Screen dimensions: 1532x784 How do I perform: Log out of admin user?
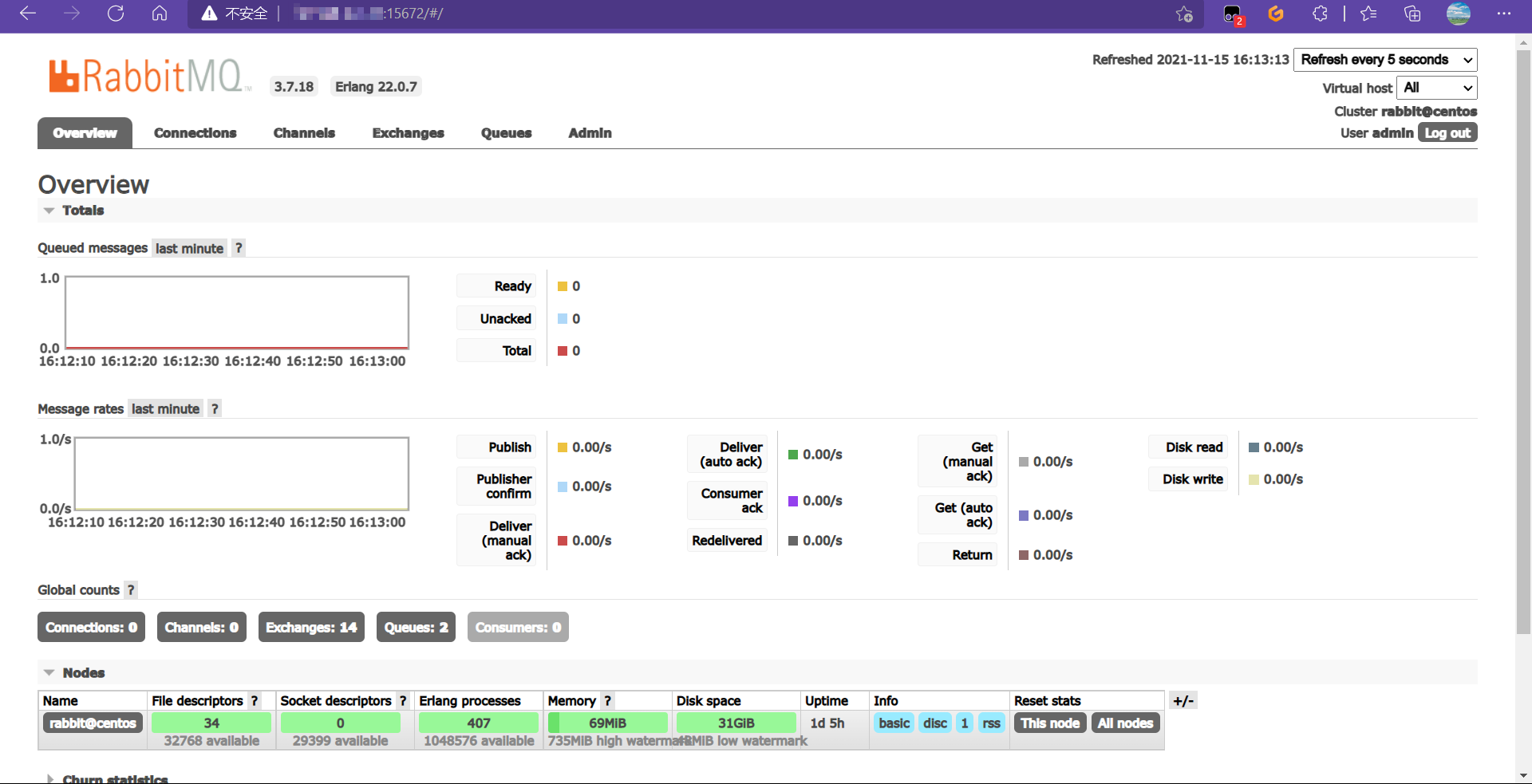point(1447,133)
